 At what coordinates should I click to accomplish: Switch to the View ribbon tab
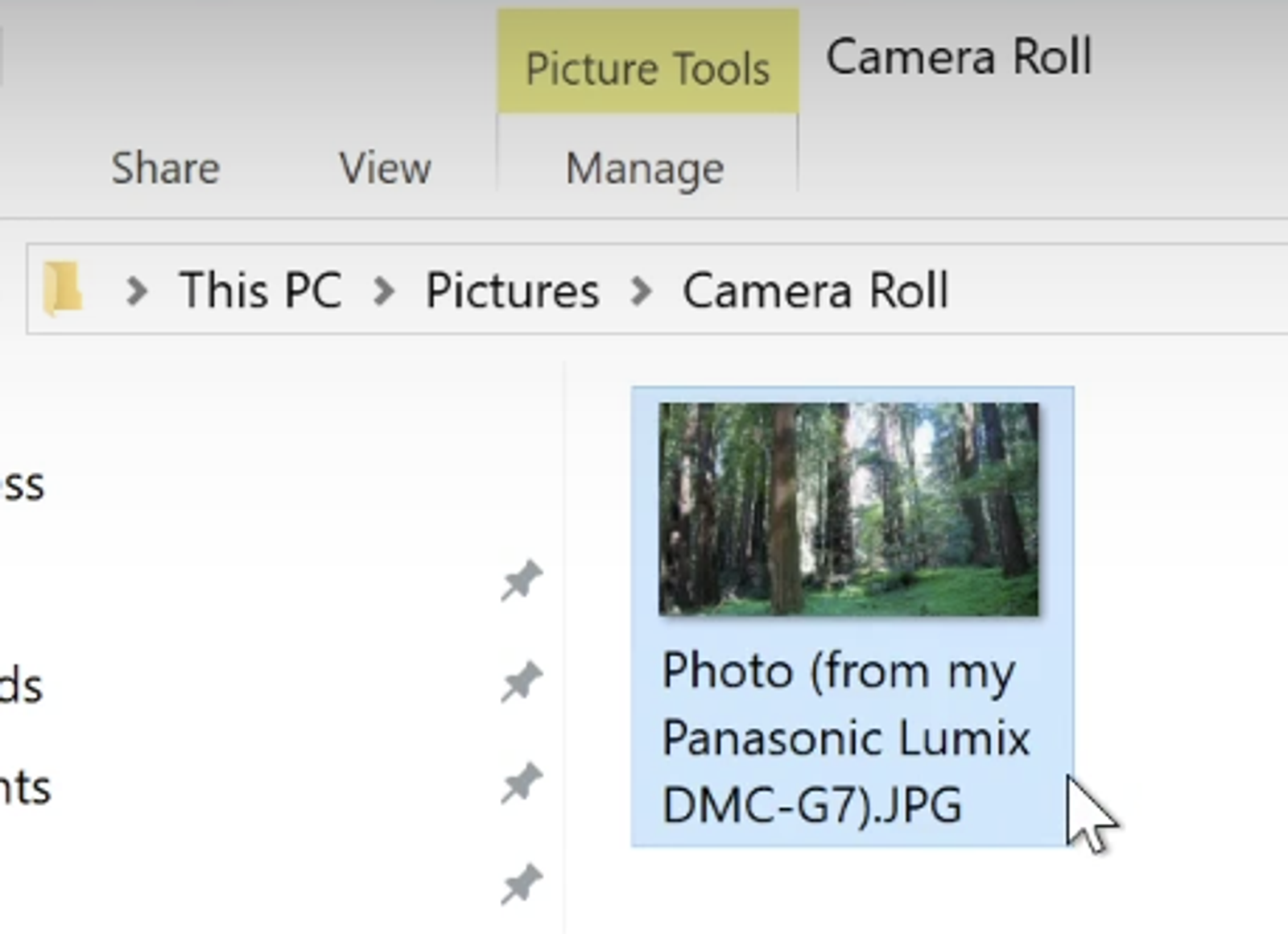tap(385, 168)
